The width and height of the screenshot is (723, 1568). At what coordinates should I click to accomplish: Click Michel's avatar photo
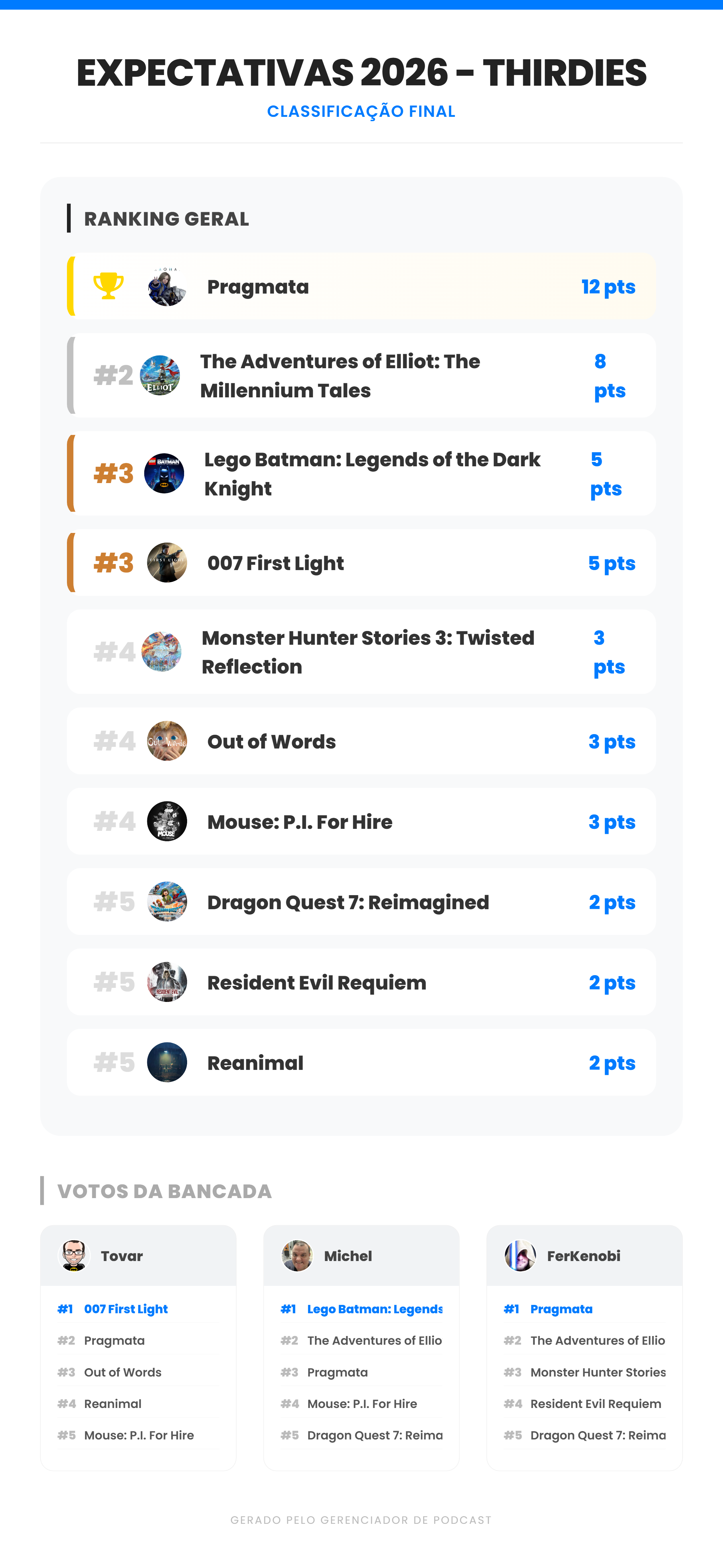coord(297,1256)
